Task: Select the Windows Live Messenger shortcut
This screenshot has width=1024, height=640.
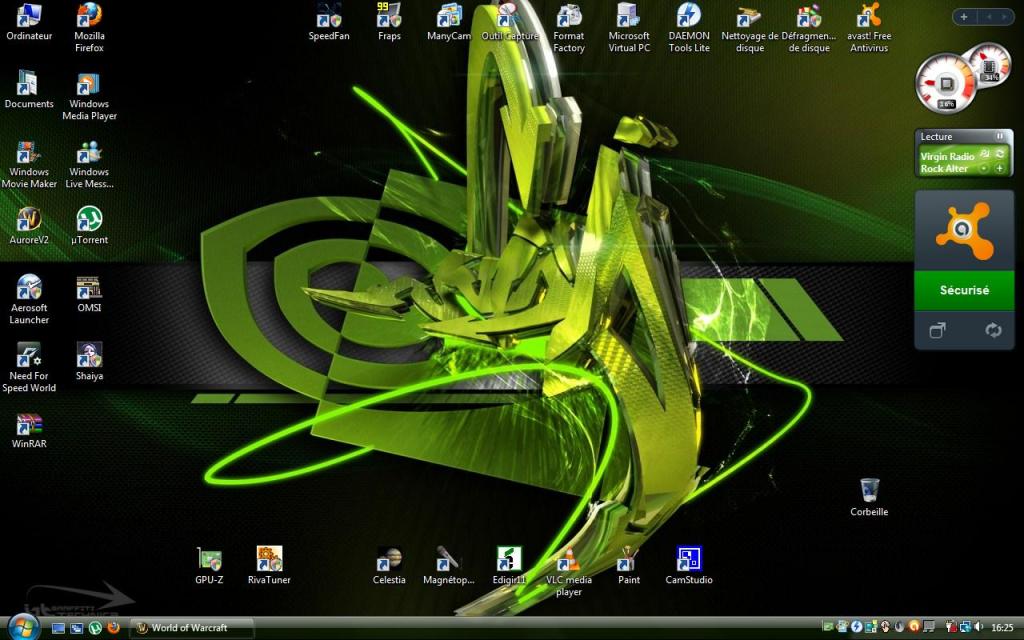Action: click(89, 165)
